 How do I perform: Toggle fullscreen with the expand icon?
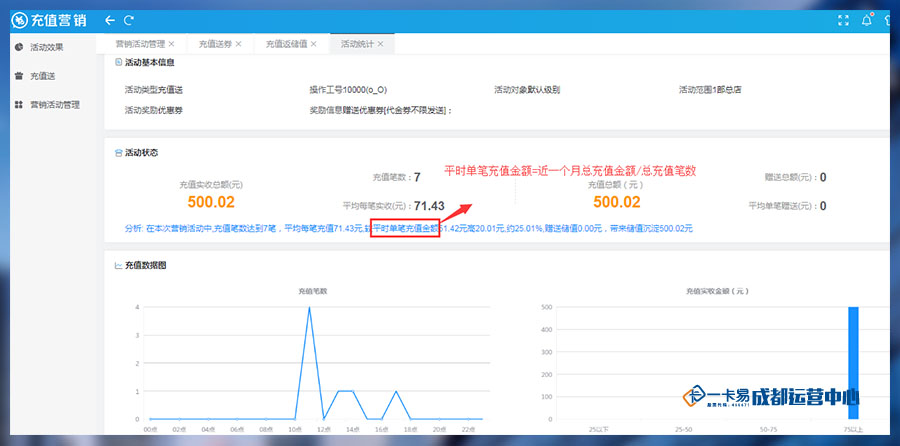(x=843, y=21)
